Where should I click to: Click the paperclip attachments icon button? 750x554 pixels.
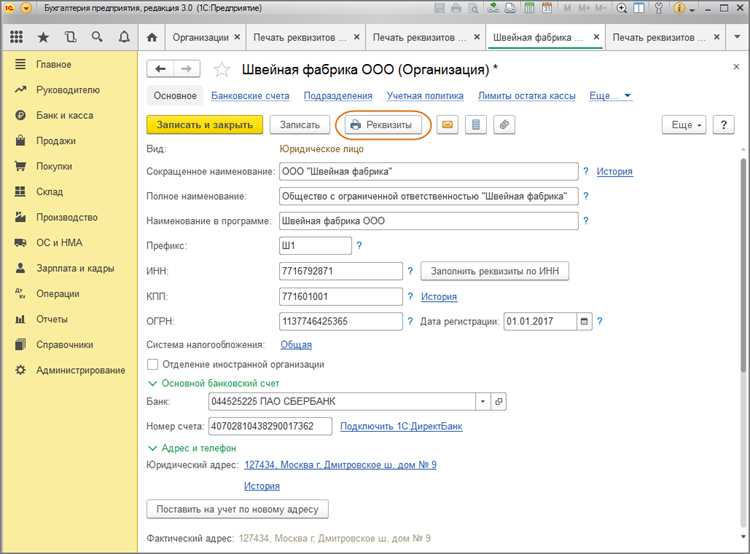504,125
